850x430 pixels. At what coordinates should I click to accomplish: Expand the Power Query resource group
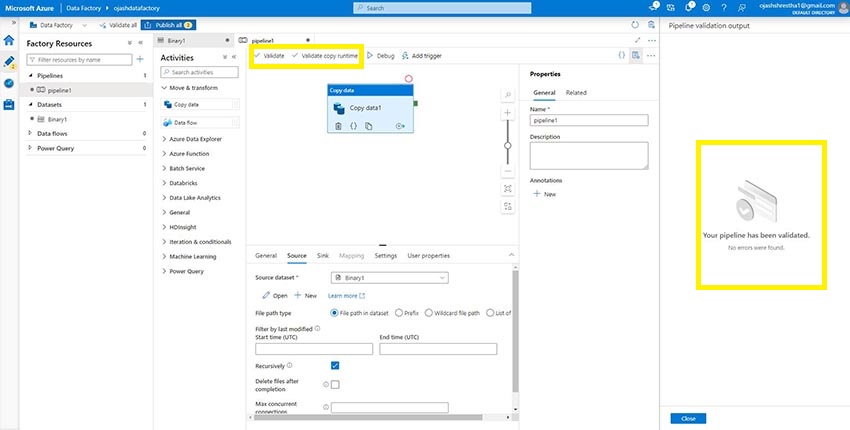click(x=30, y=148)
